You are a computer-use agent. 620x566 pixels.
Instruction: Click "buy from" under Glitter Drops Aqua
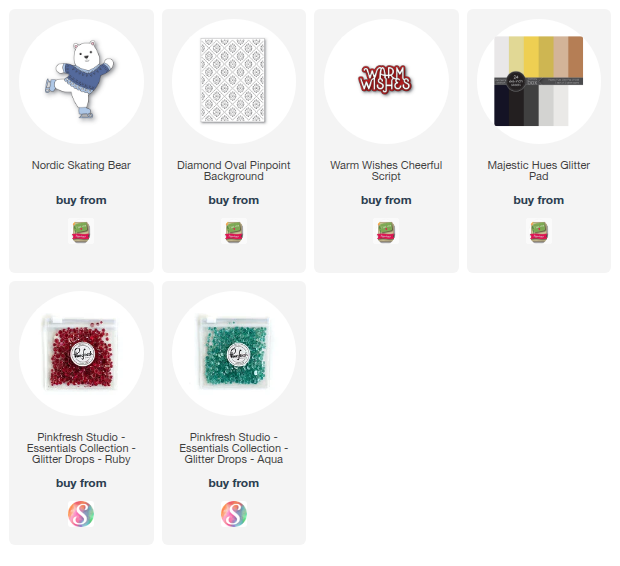point(234,483)
